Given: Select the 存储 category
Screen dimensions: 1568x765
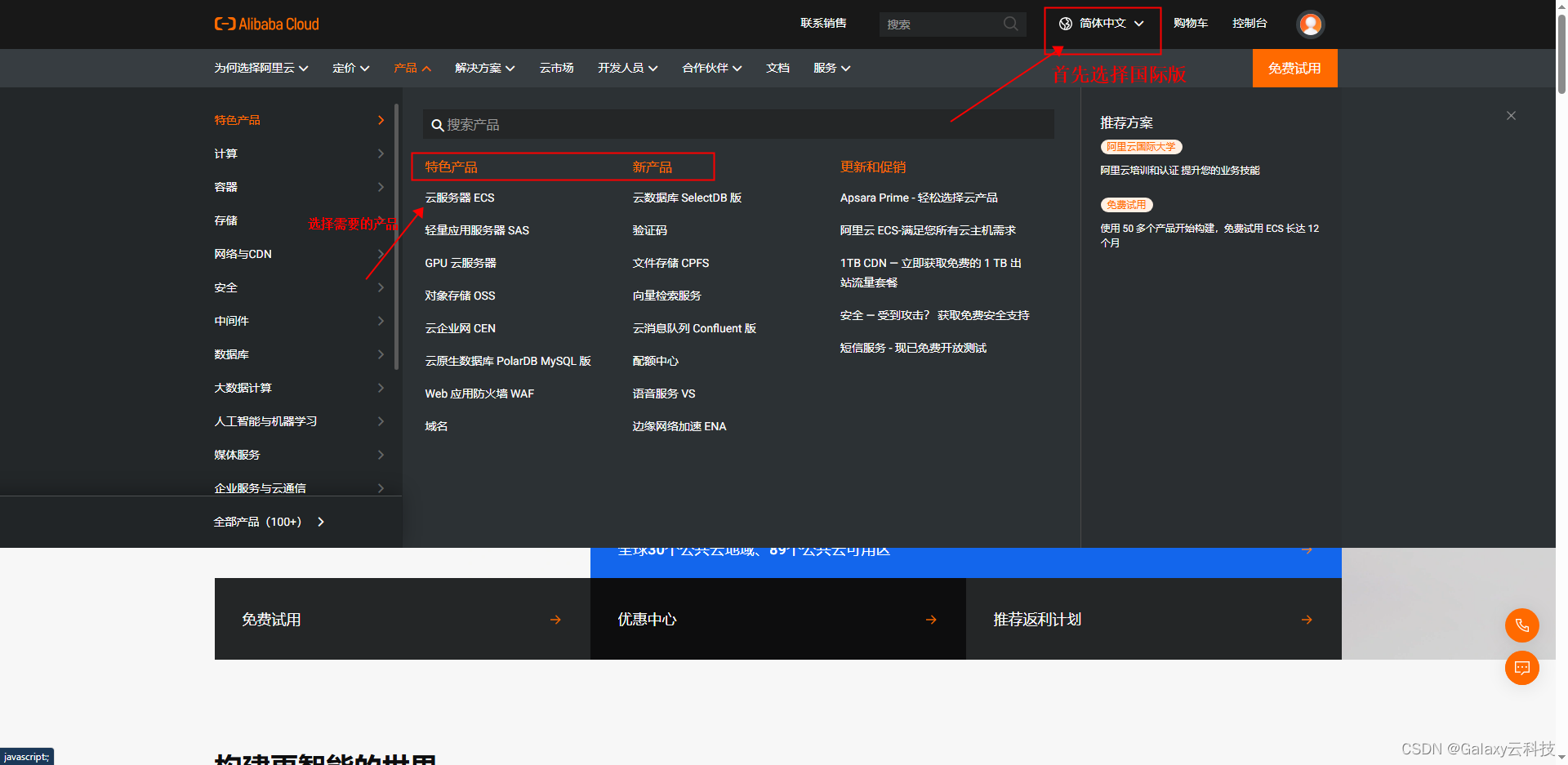Looking at the screenshot, I should (x=299, y=220).
